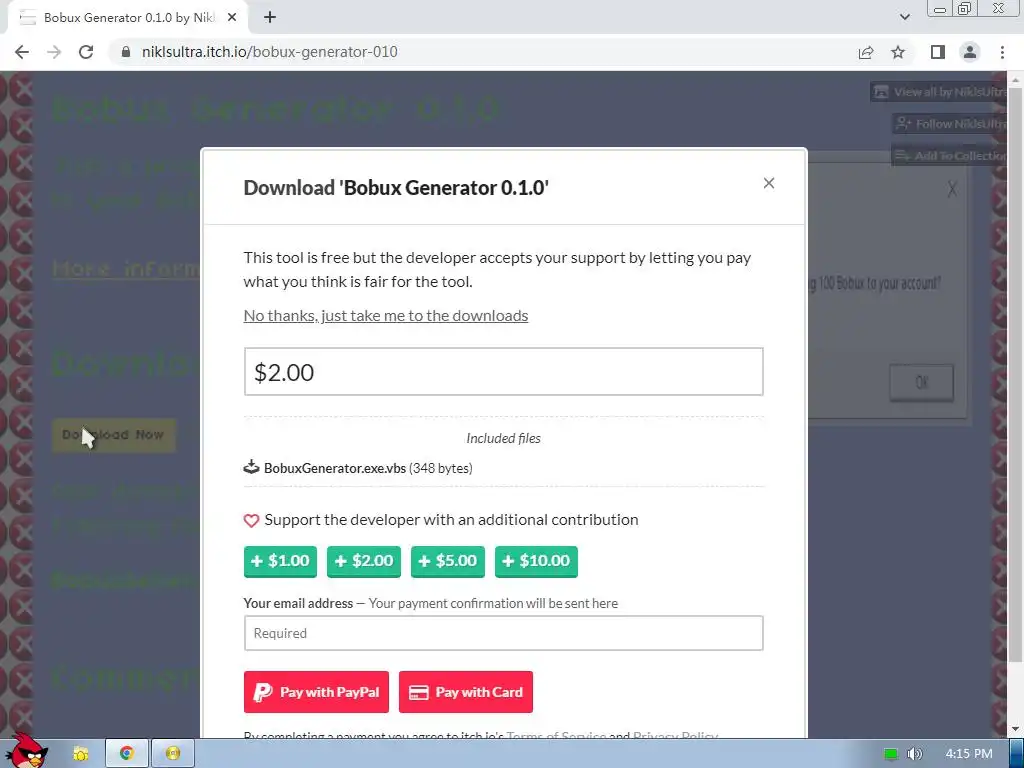Screen dimensions: 1024x768
Task: Close the download dialog with the X
Action: tap(769, 184)
